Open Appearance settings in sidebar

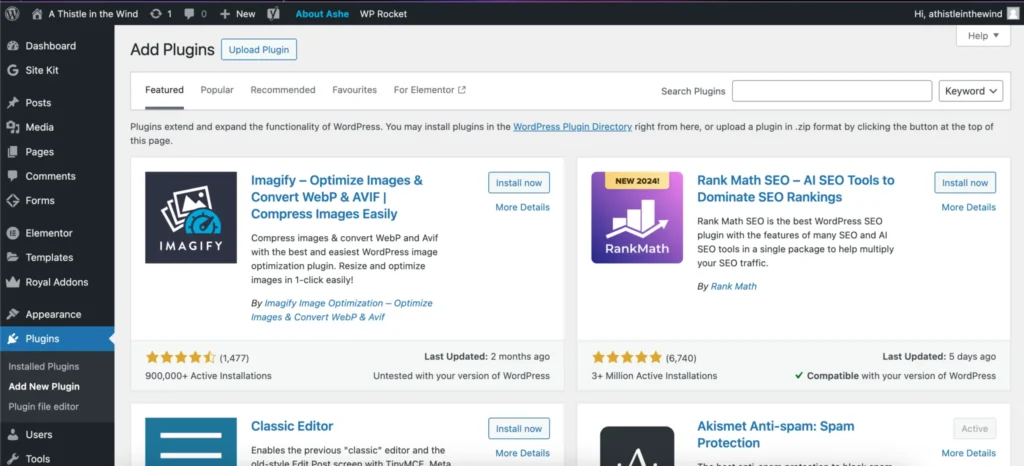tap(53, 314)
